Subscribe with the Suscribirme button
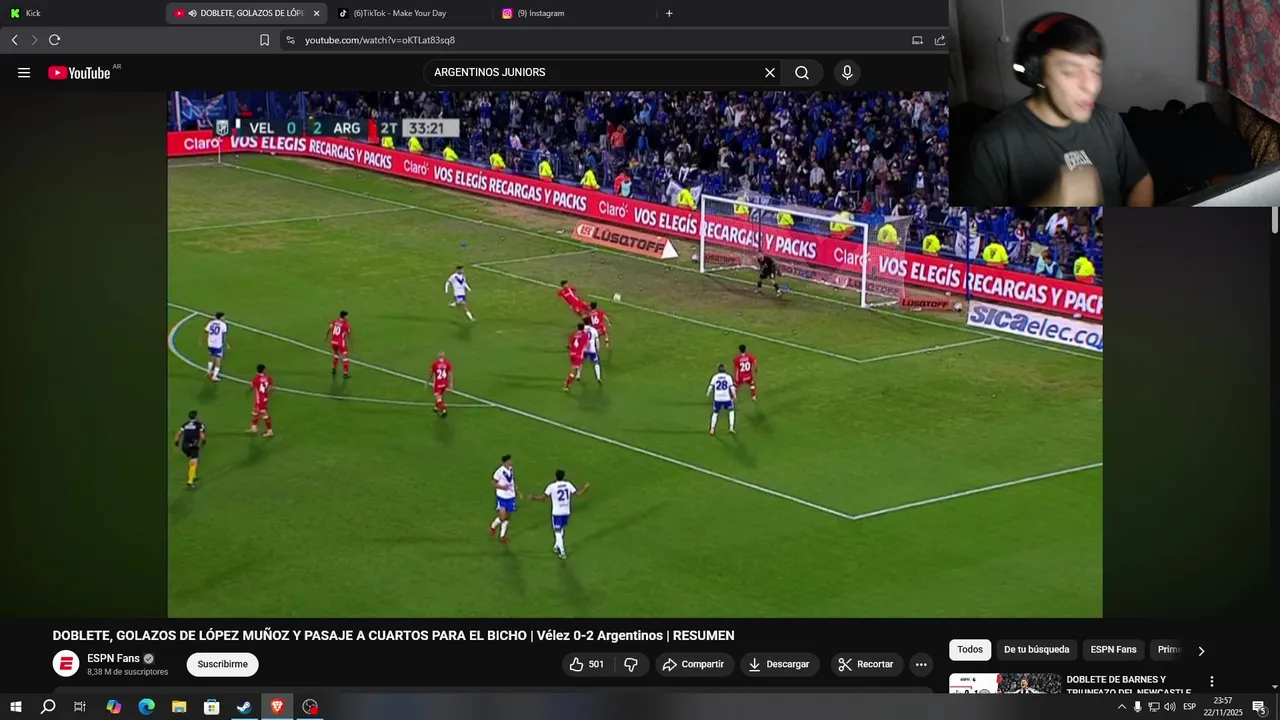 (222, 664)
